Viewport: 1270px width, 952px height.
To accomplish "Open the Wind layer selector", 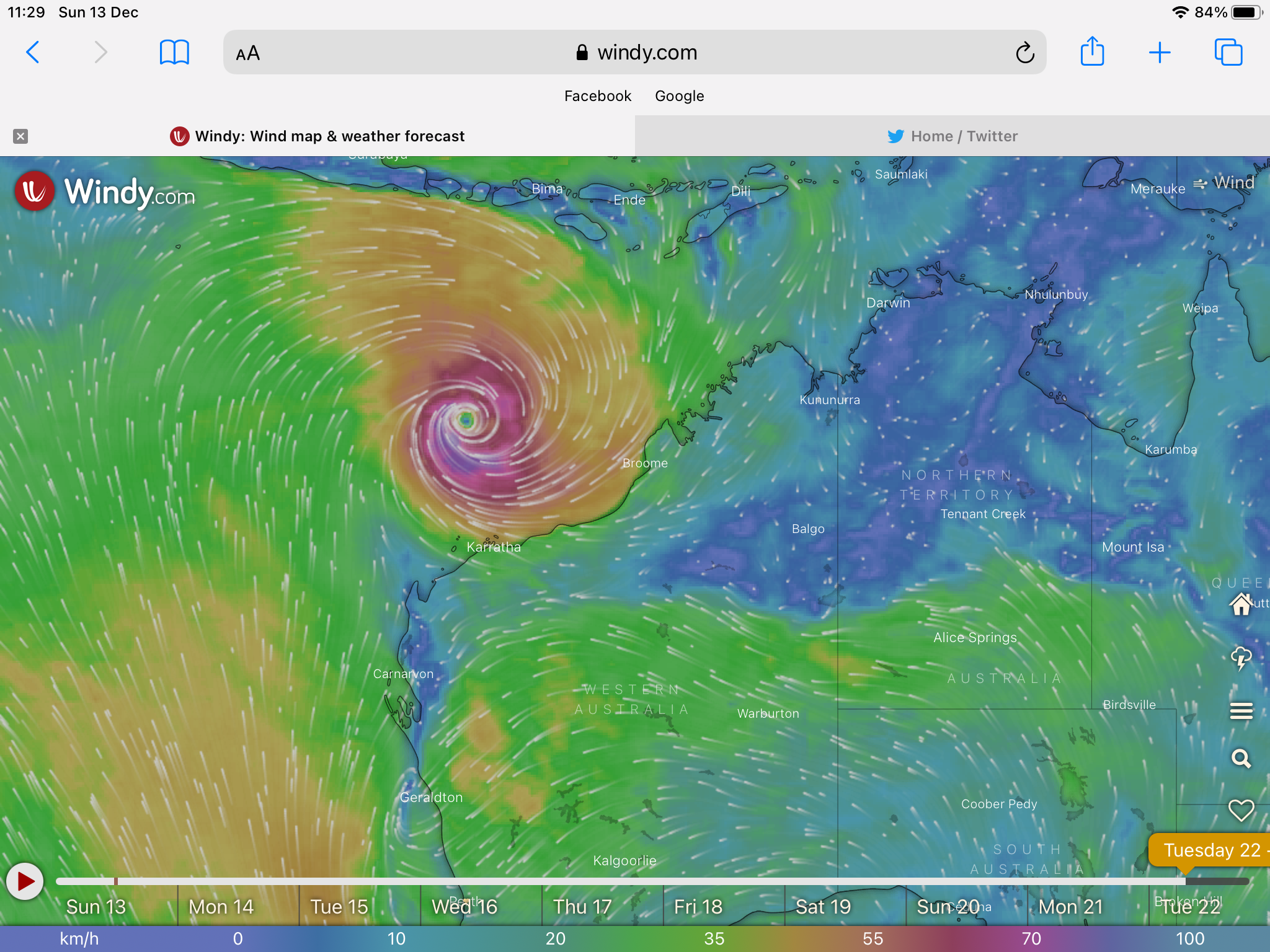I will [x=1224, y=183].
